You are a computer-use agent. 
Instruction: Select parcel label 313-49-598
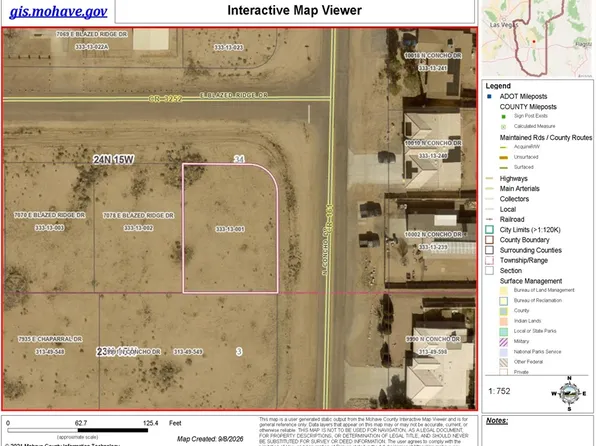pos(433,352)
